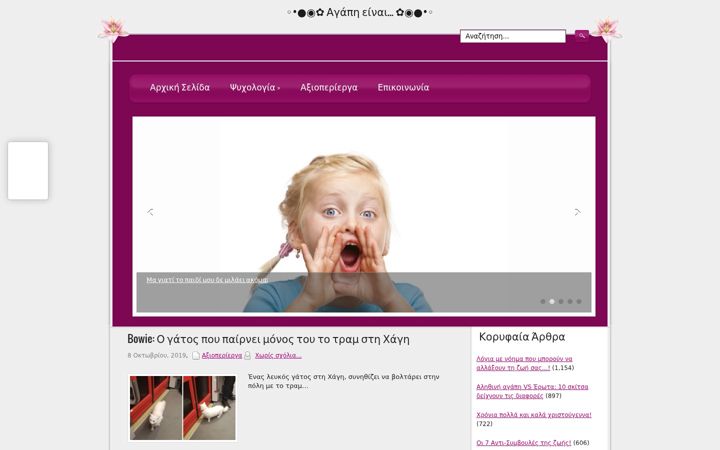Click the Χωρίς σχόλια comments link
The height and width of the screenshot is (450, 720).
[278, 355]
